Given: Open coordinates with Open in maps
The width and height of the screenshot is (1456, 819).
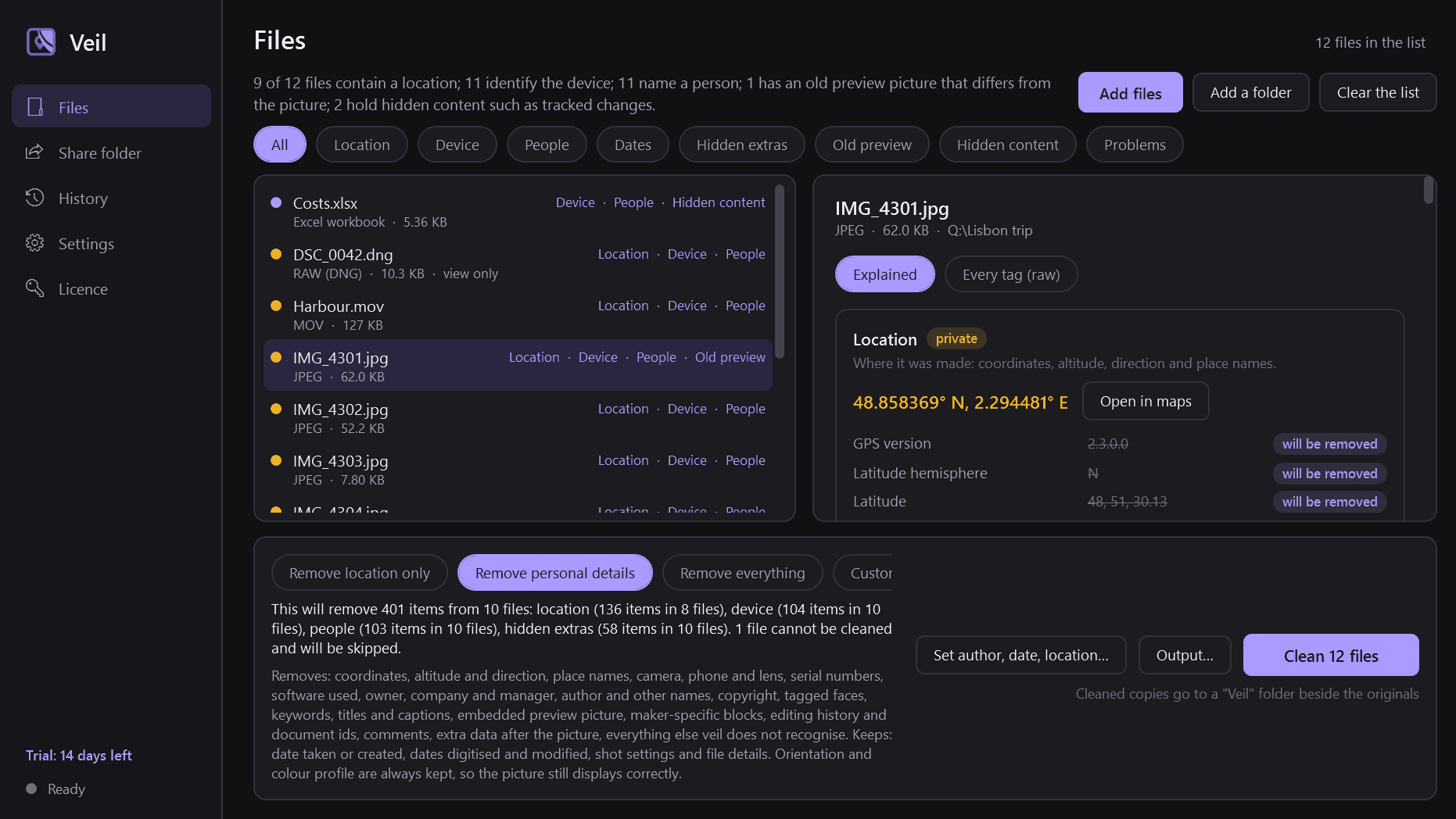Looking at the screenshot, I should coord(1146,401).
